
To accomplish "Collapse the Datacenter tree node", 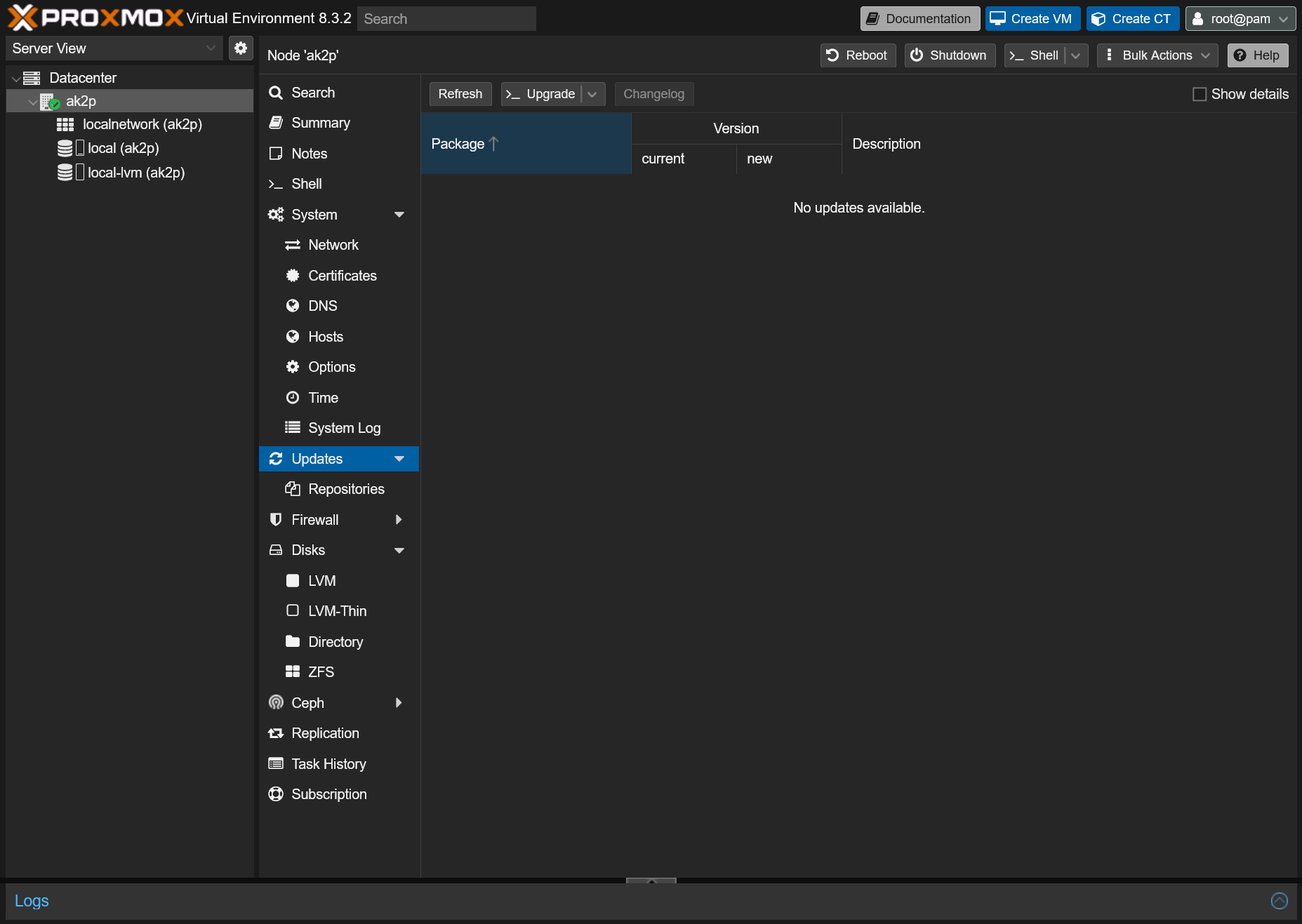I will 16,79.
